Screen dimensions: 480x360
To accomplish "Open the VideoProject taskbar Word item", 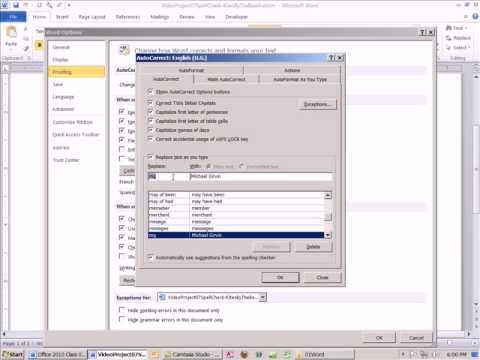I will (x=118, y=354).
